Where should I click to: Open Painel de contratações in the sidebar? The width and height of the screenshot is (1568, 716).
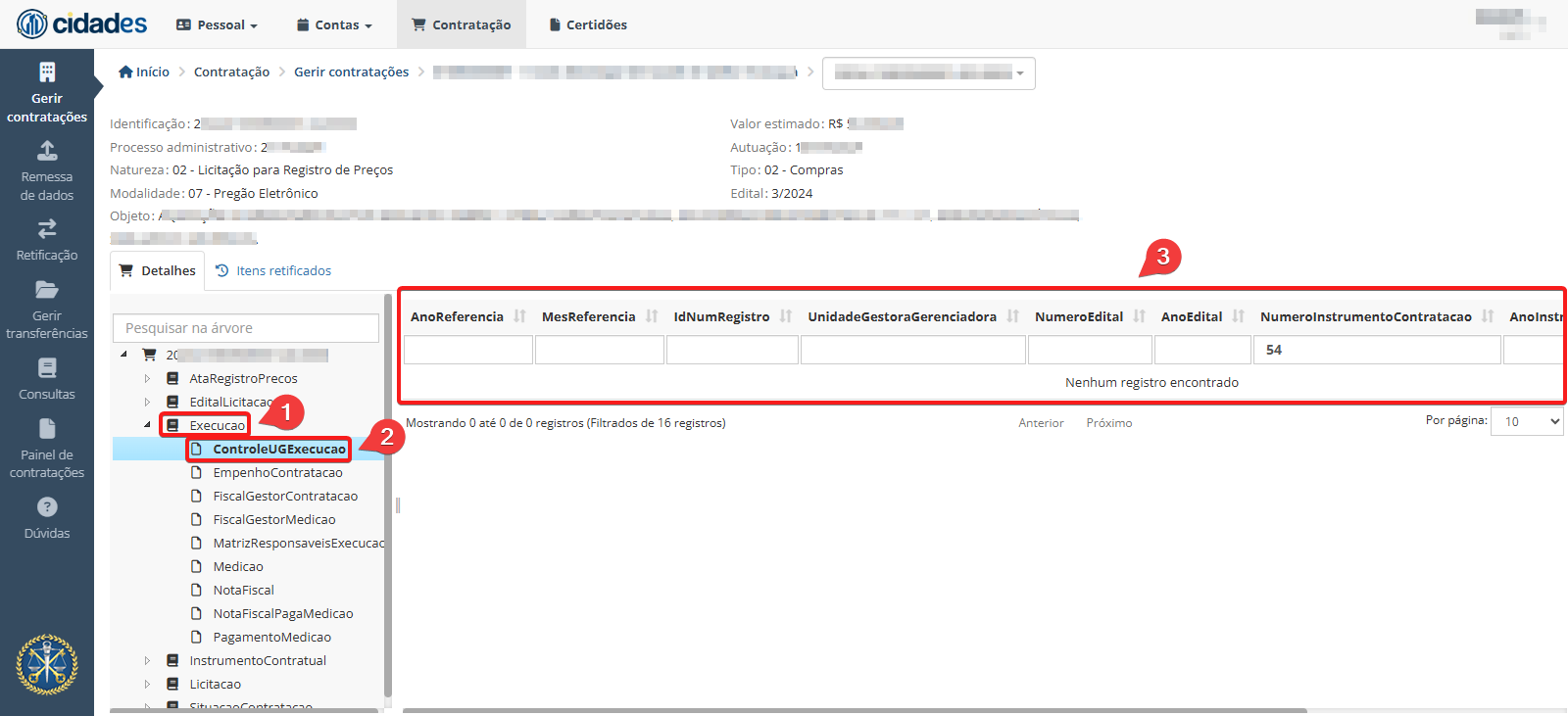point(47,450)
